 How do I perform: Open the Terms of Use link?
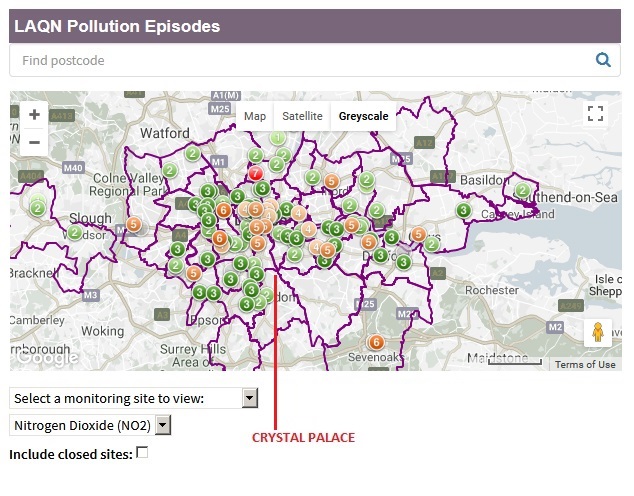[585, 364]
